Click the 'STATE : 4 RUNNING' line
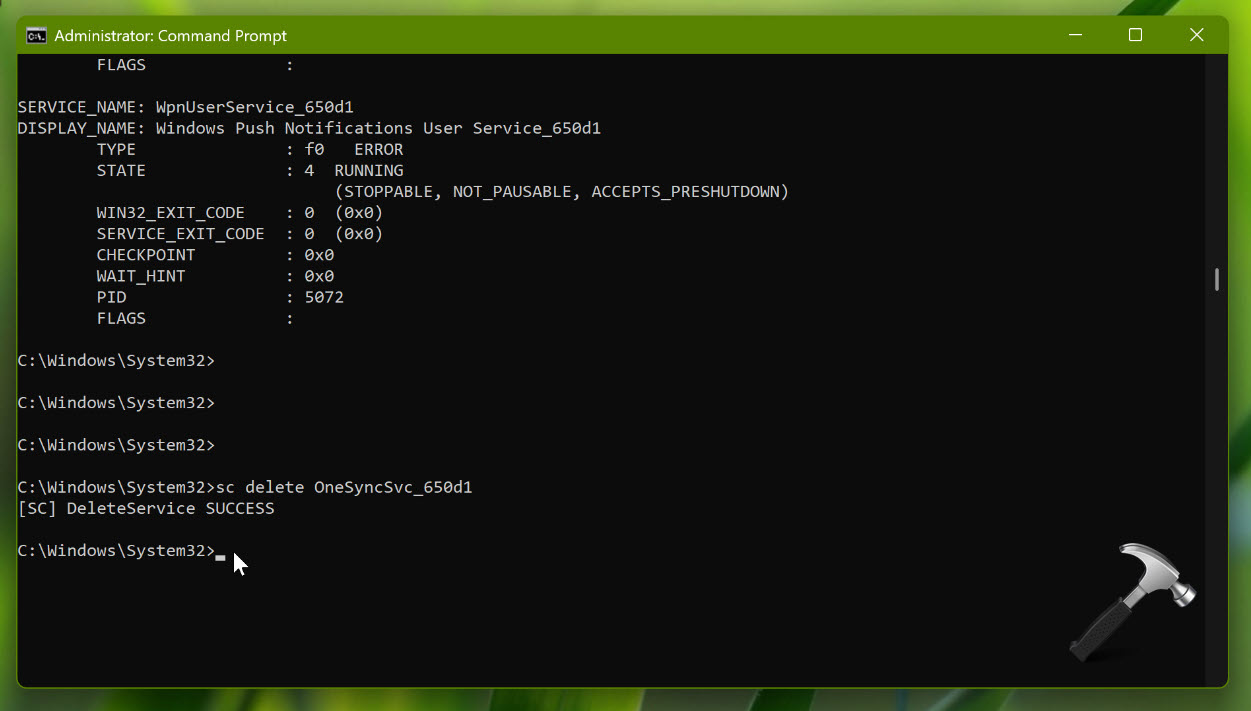Image resolution: width=1251 pixels, height=711 pixels. (250, 170)
